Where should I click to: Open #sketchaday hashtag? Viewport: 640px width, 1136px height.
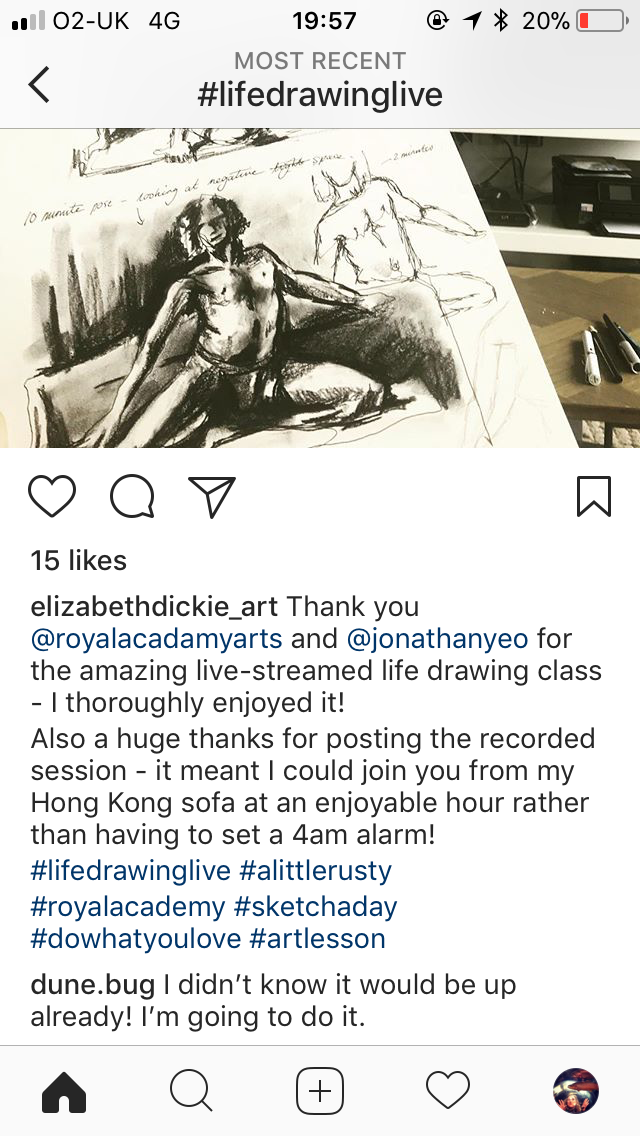click(x=316, y=906)
